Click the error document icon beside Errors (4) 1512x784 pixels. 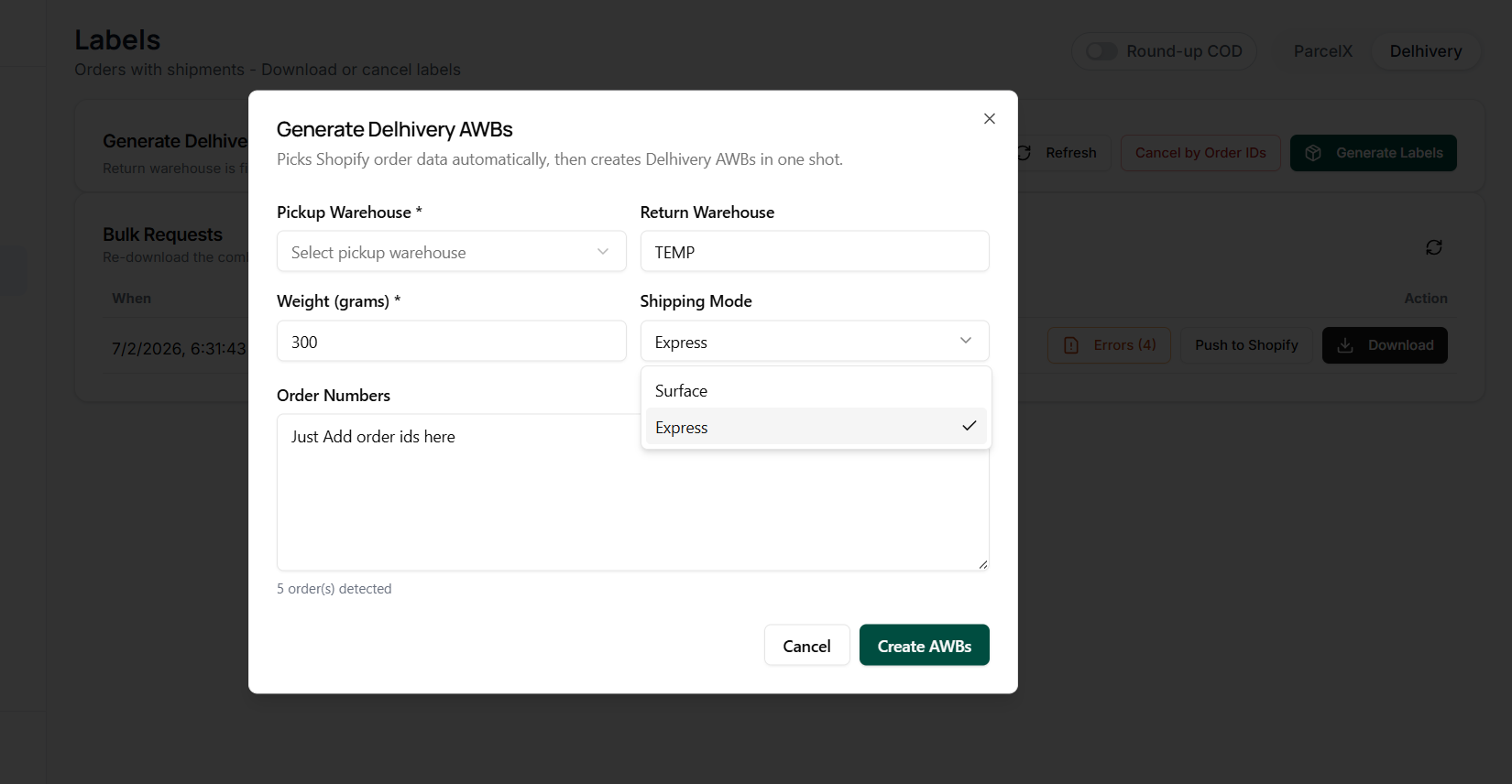[x=1071, y=345]
